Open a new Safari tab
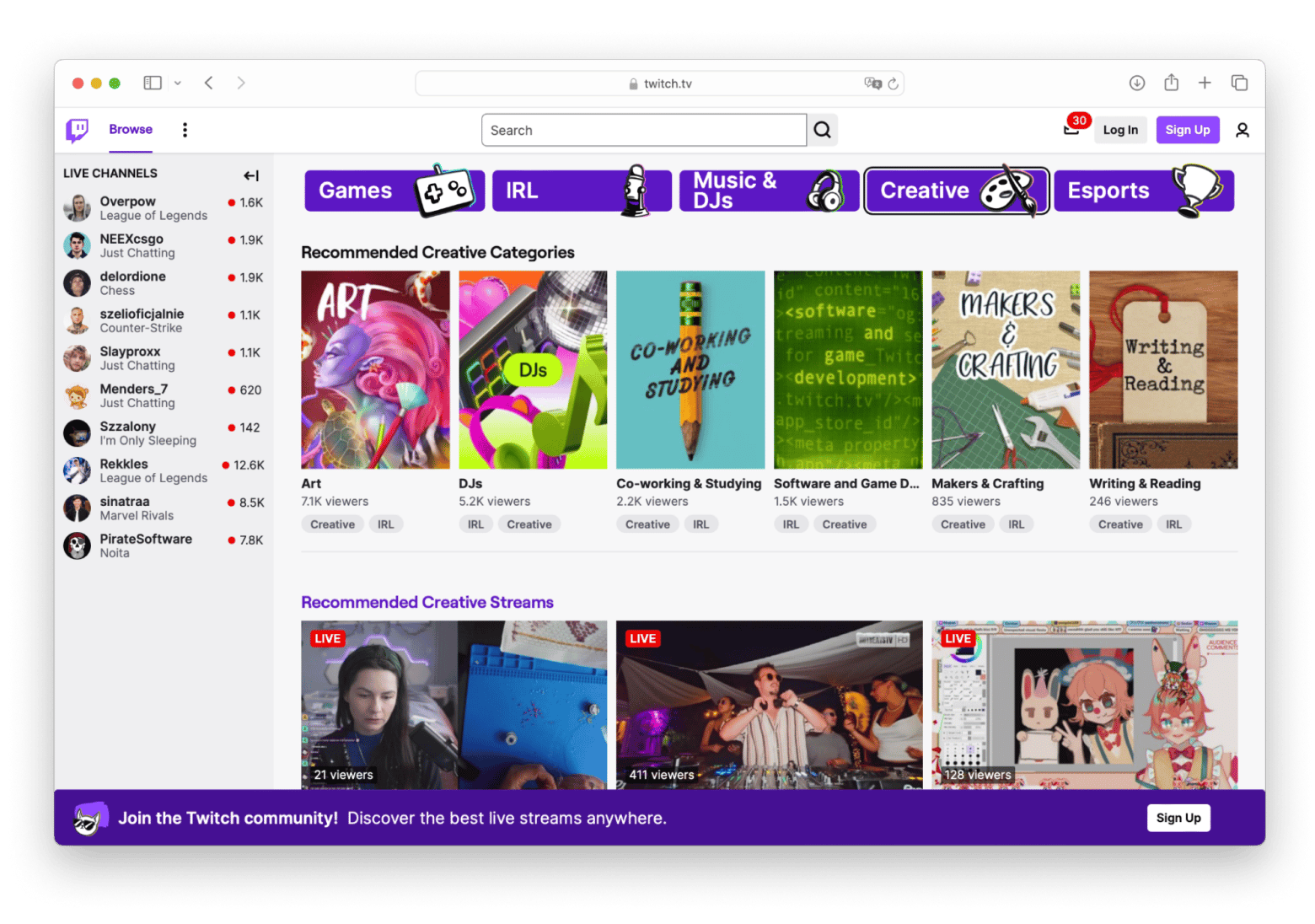The image size is (1315, 924). [x=1205, y=83]
